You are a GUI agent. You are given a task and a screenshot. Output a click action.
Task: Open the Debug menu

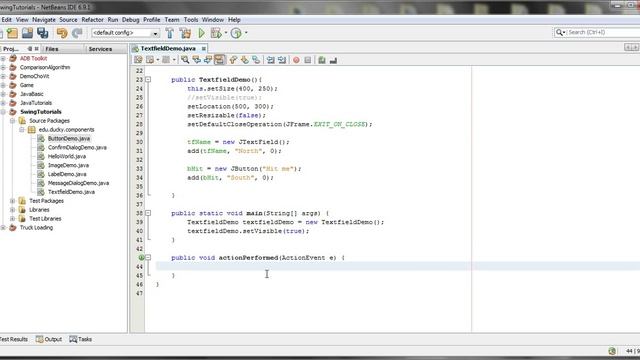coord(131,20)
